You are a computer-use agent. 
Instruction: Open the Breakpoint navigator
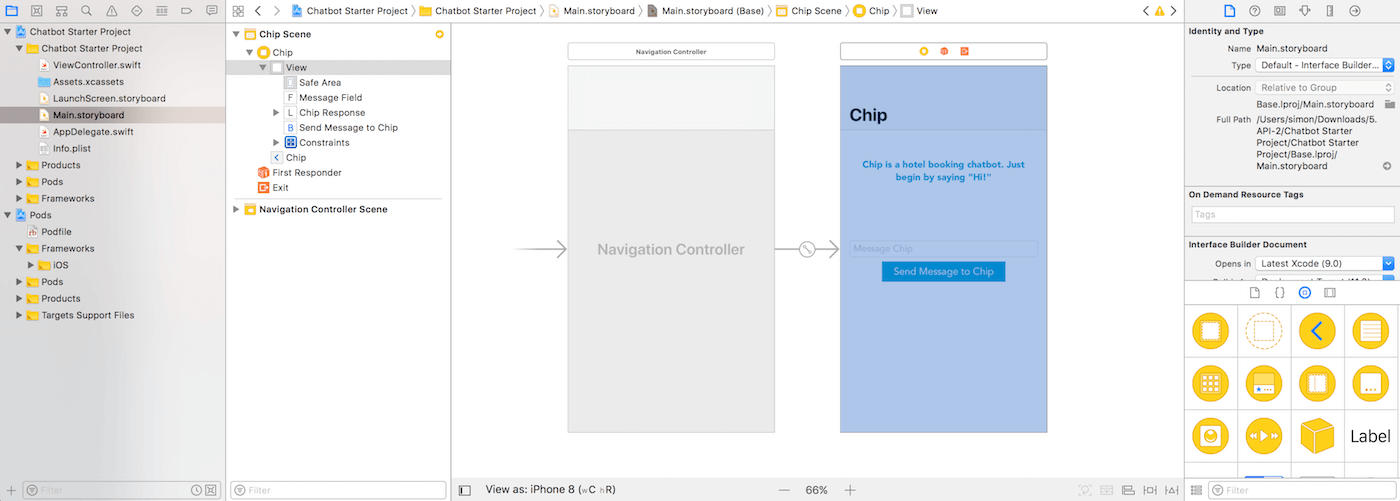(187, 11)
